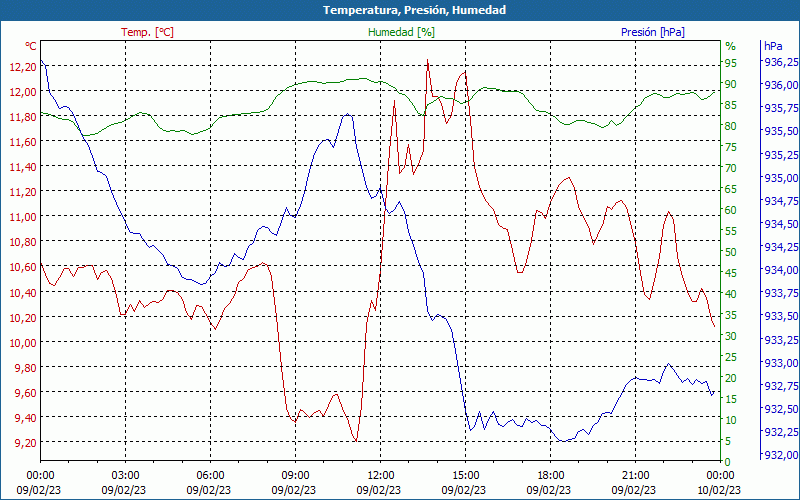Click temperature axis value 9,60
Image resolution: width=800 pixels, height=500 pixels.
tap(26, 392)
